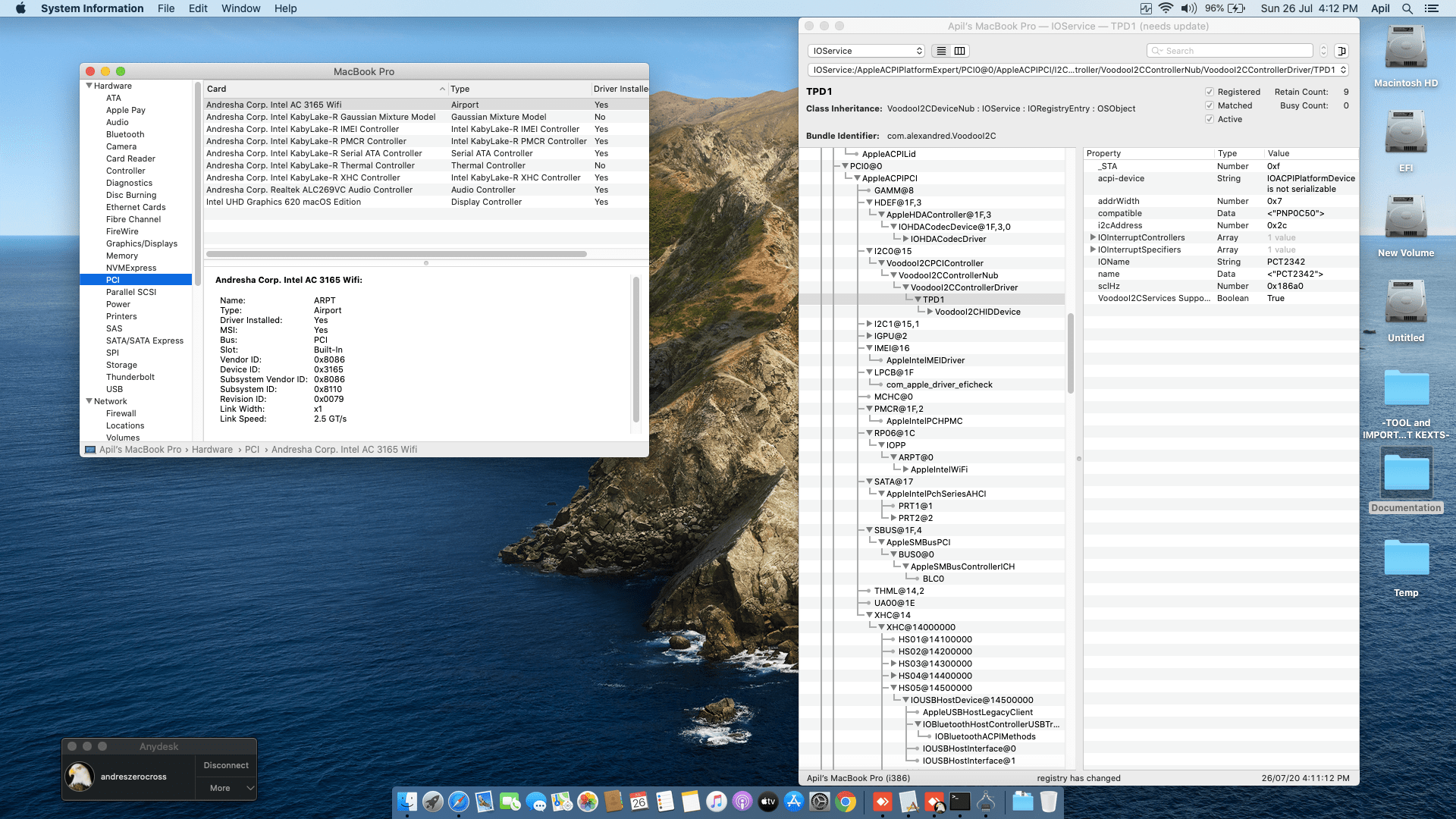This screenshot has height=819, width=1456.
Task: Click the vertical scrollbar of the IORegistry tree
Action: click(1071, 353)
